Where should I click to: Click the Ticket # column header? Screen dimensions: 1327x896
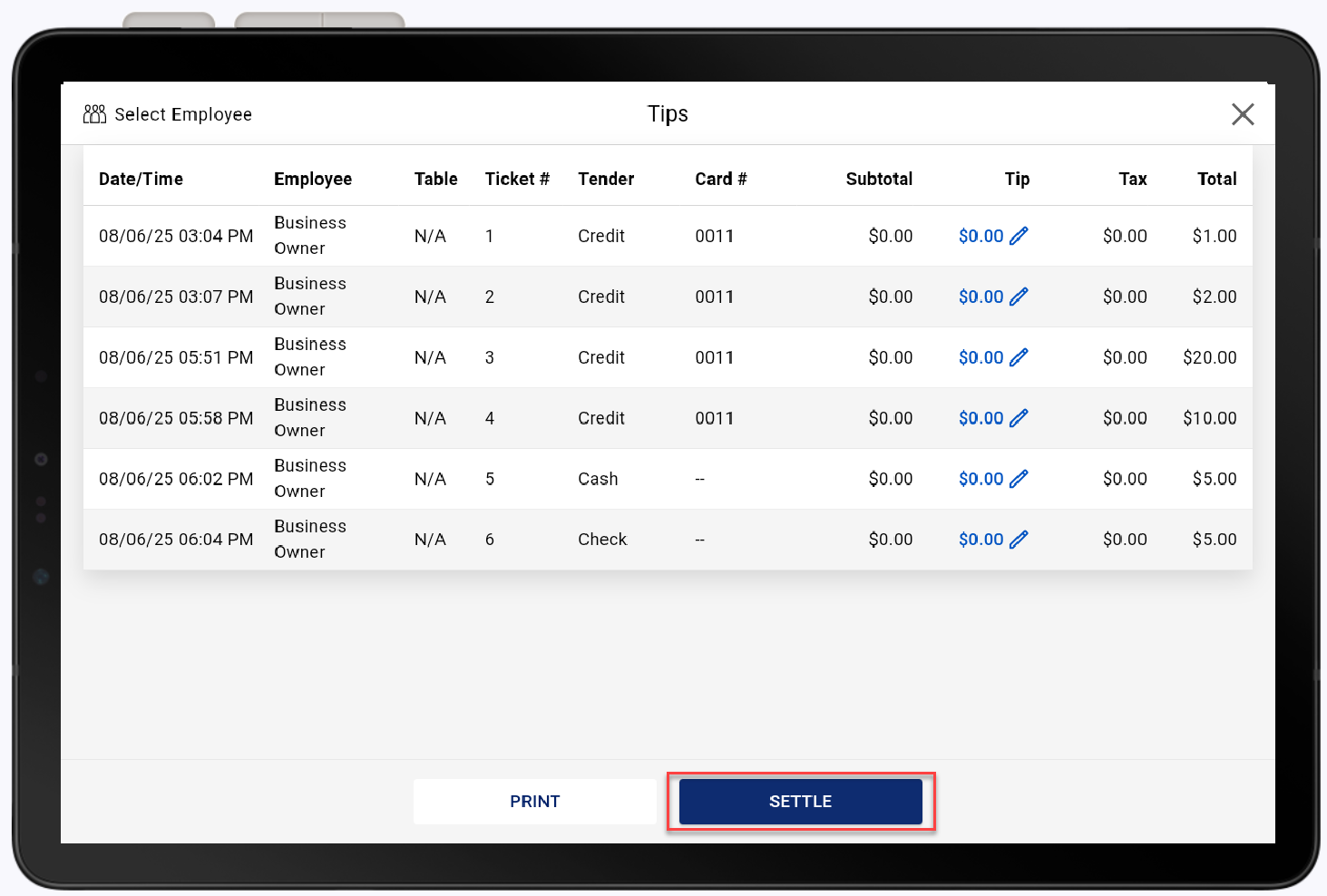tap(517, 179)
